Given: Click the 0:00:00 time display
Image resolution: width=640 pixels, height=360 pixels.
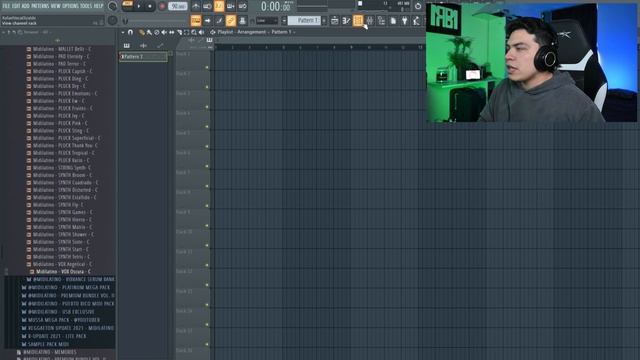Looking at the screenshot, I should [x=276, y=7].
